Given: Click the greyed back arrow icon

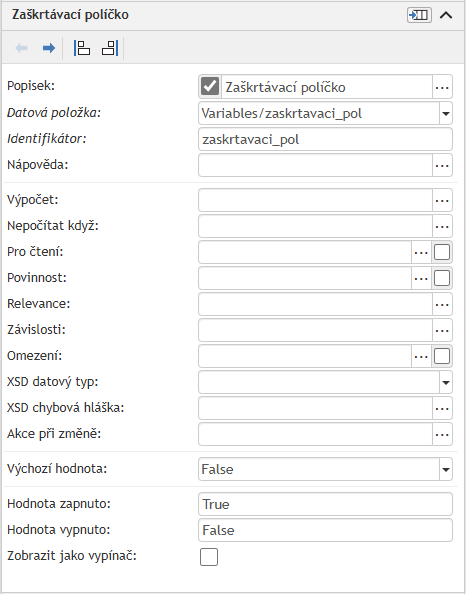Looking at the screenshot, I should (21, 48).
